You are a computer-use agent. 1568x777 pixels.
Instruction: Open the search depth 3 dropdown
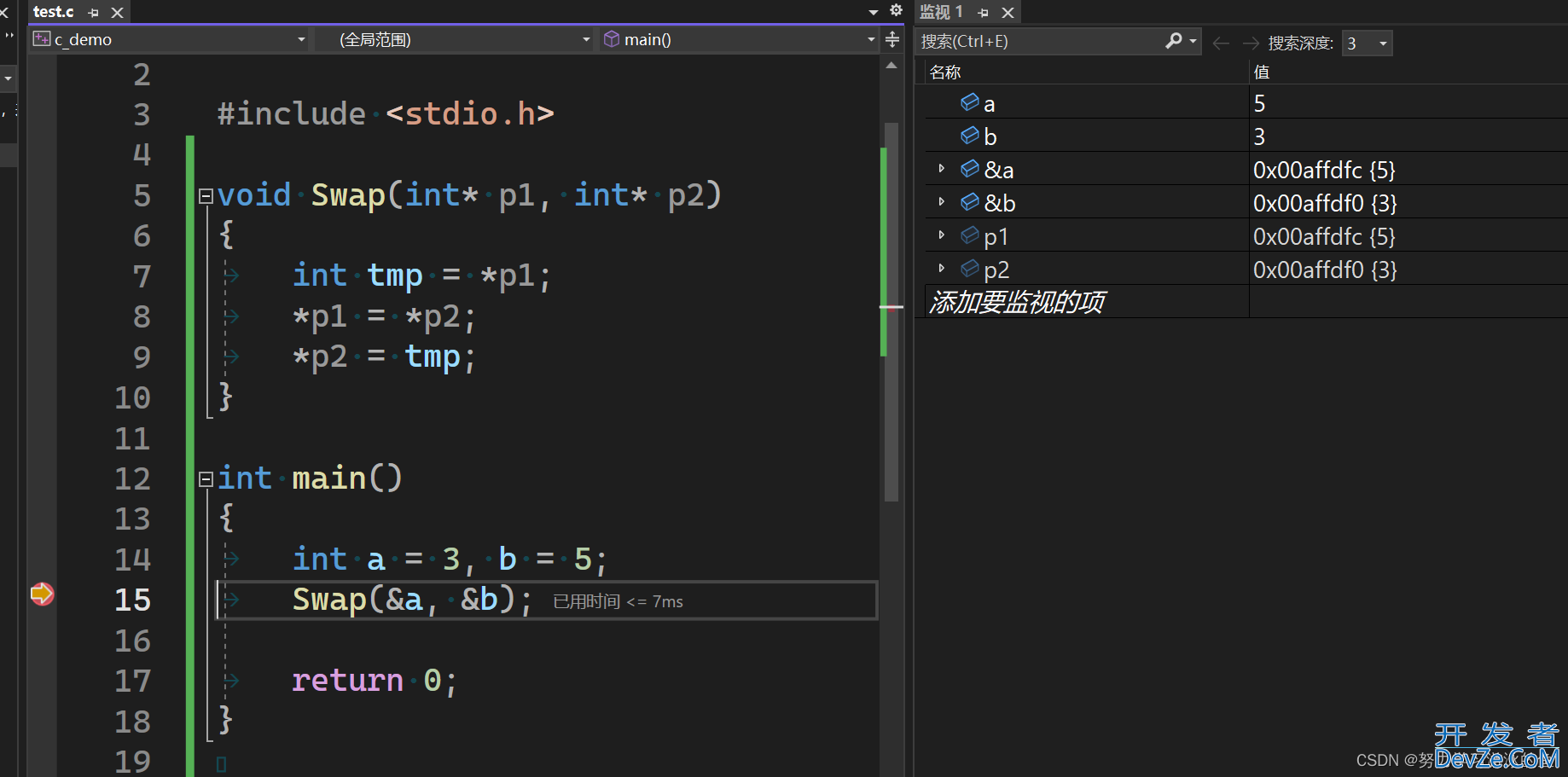click(x=1368, y=43)
